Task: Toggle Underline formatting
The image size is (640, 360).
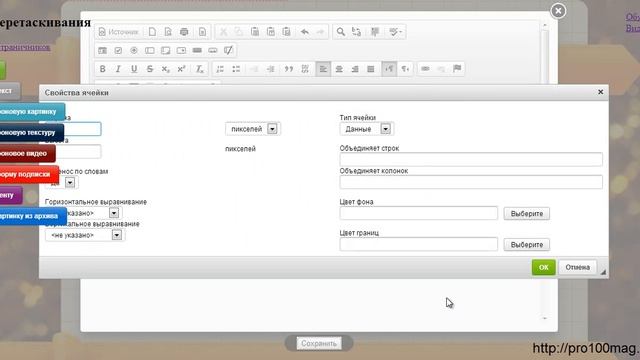Action: 134,69
